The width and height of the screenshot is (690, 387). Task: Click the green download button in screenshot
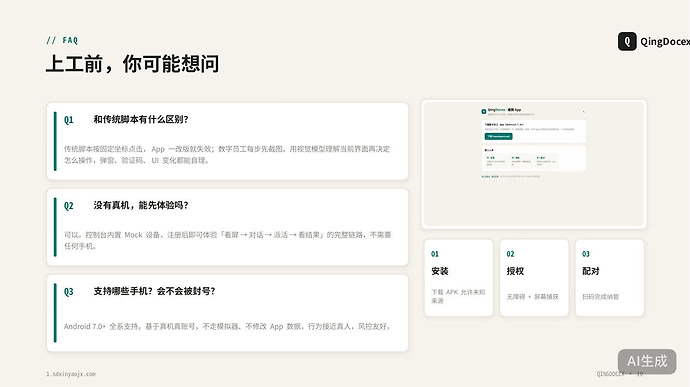pos(499,136)
